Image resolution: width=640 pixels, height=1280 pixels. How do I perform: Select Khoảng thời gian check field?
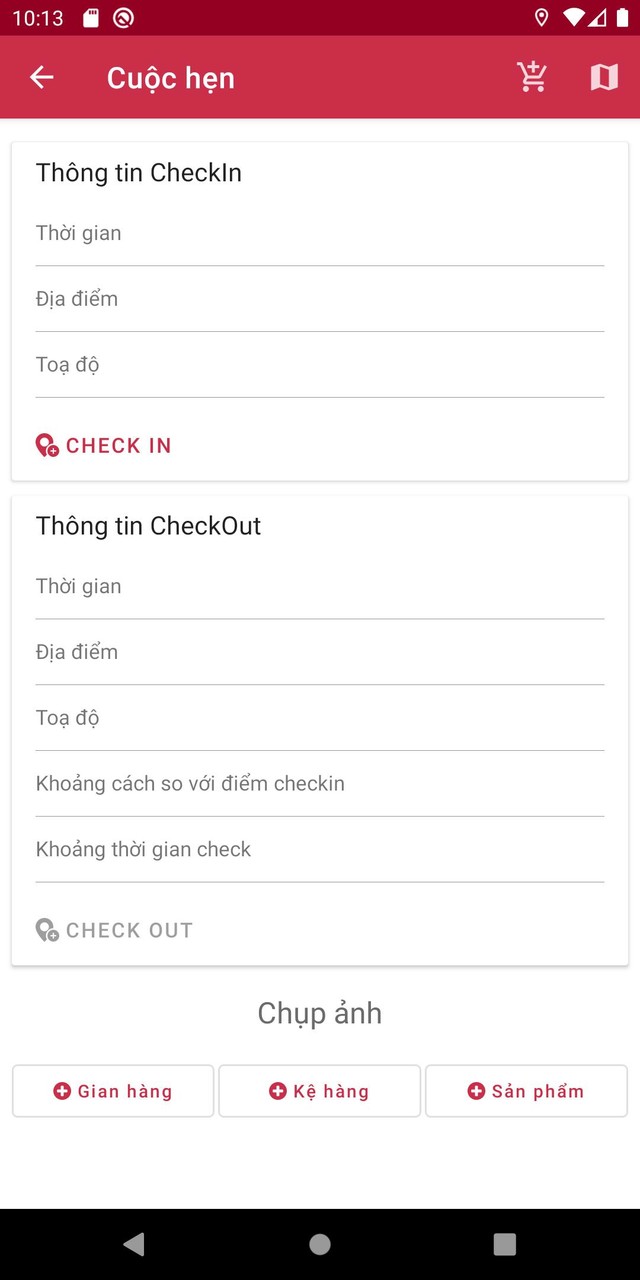320,850
